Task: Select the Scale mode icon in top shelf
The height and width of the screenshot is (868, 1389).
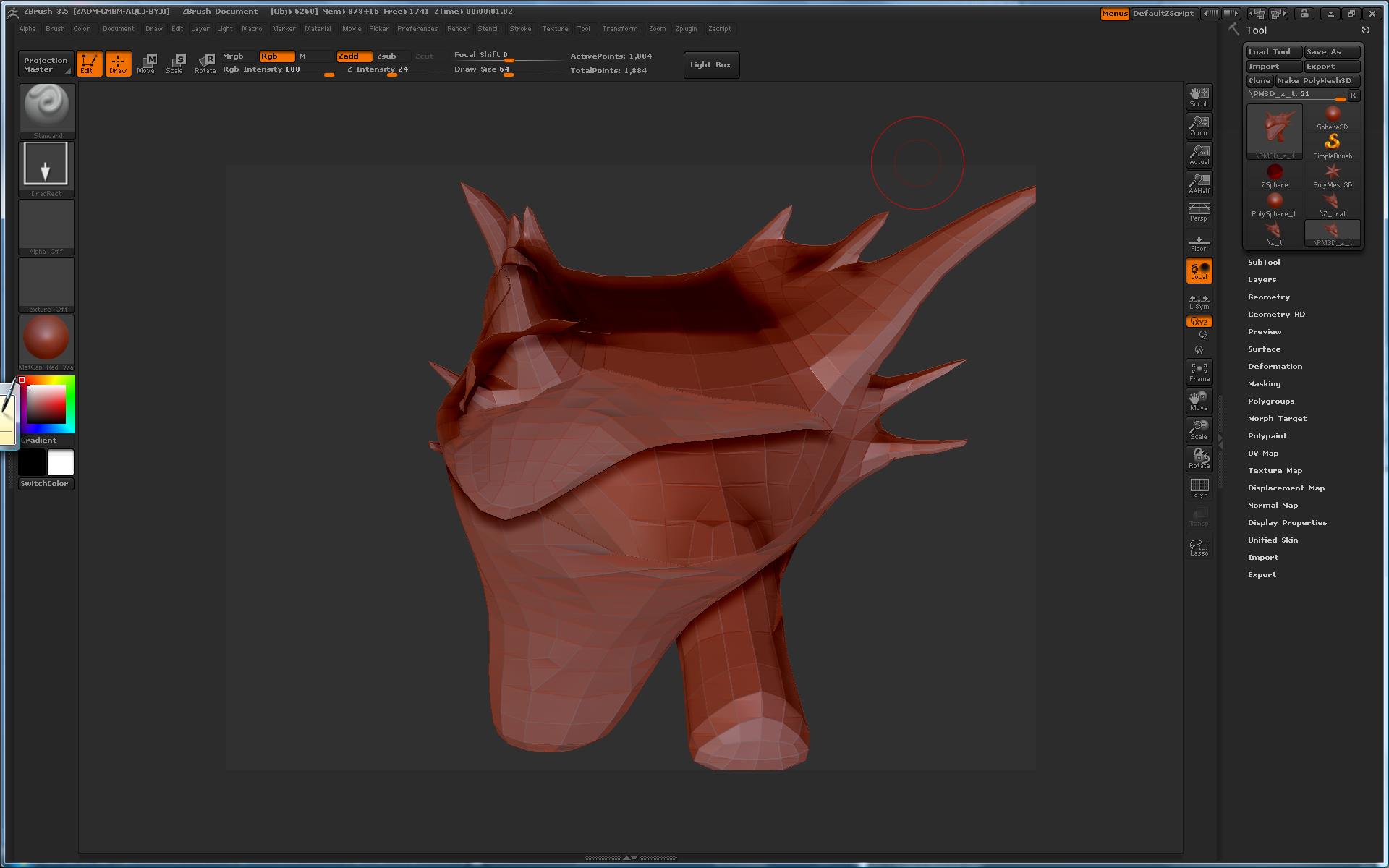Action: point(175,63)
